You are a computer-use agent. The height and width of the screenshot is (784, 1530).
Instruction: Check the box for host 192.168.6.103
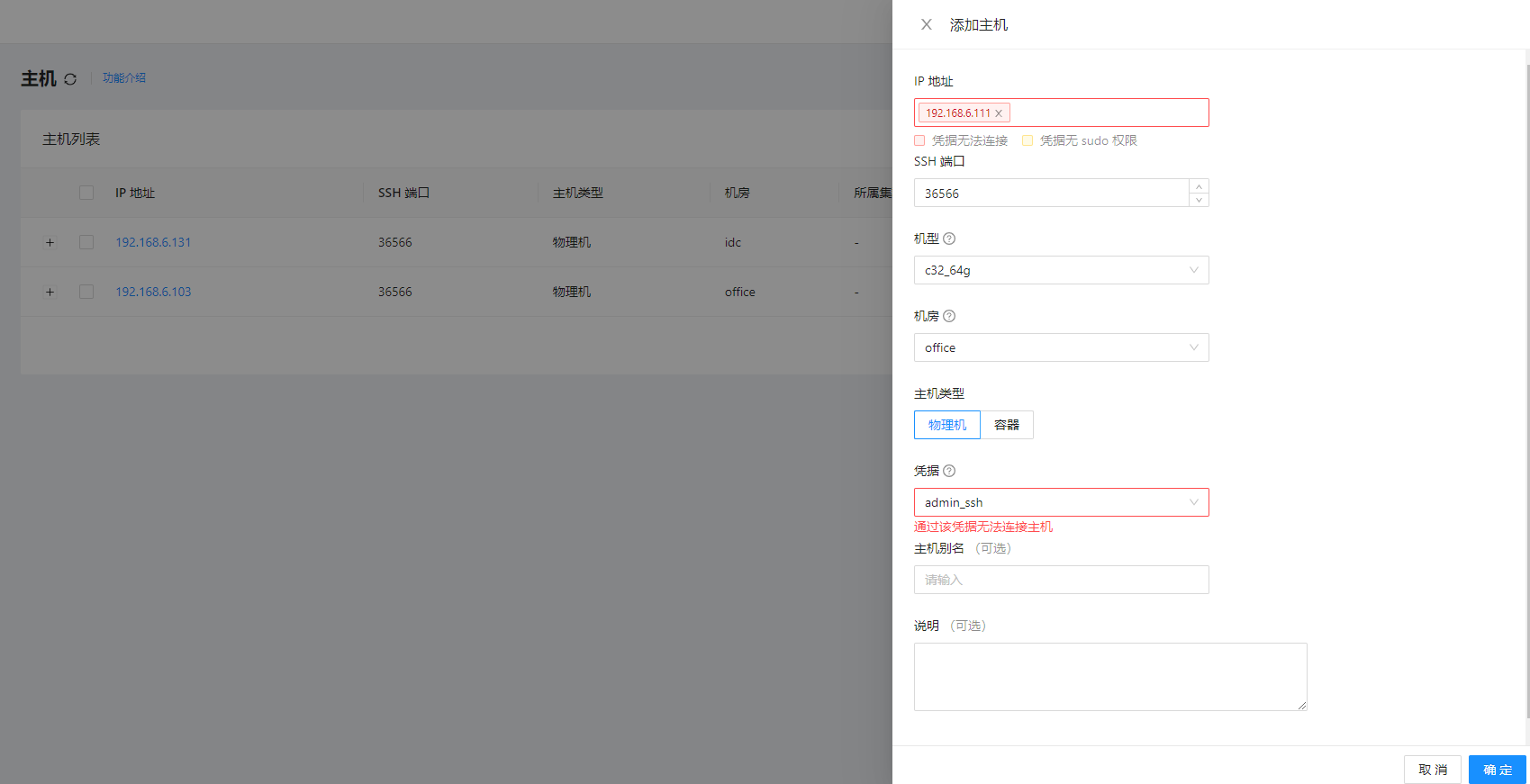86,292
